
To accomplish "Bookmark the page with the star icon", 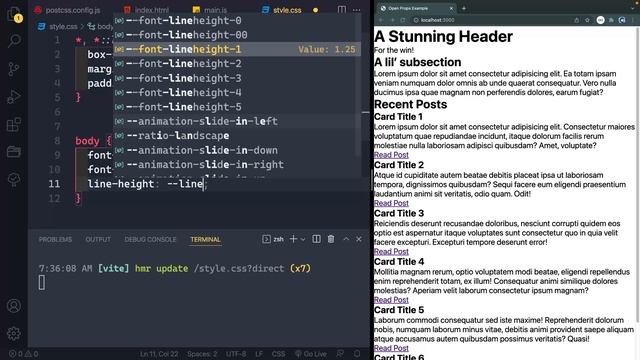I will click(x=587, y=20).
